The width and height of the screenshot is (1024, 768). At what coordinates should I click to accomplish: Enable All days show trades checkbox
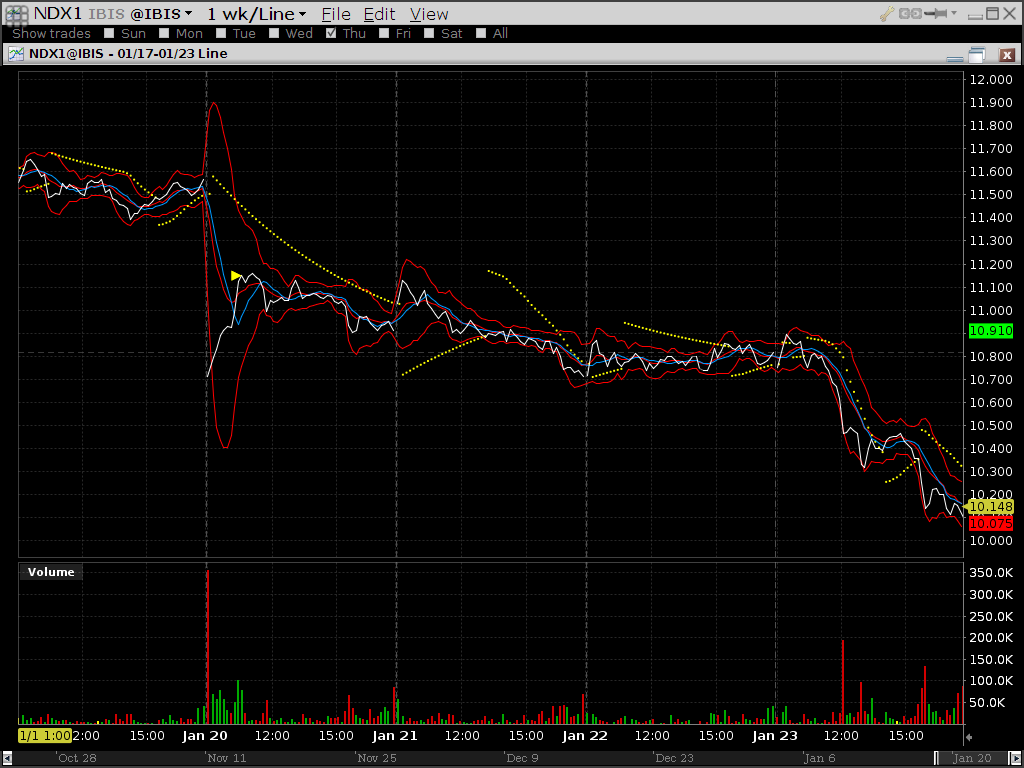tap(481, 33)
